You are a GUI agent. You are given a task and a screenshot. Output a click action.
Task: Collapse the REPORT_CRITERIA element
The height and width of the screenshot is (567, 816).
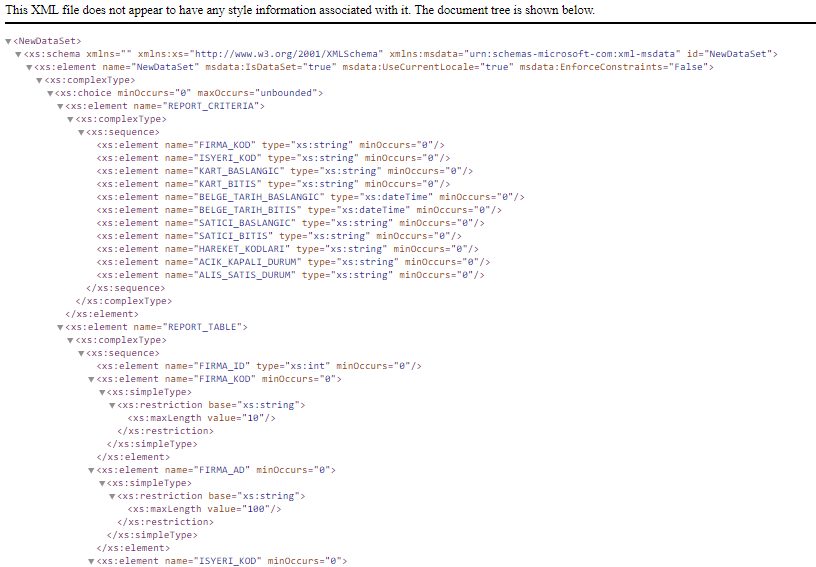(61, 106)
